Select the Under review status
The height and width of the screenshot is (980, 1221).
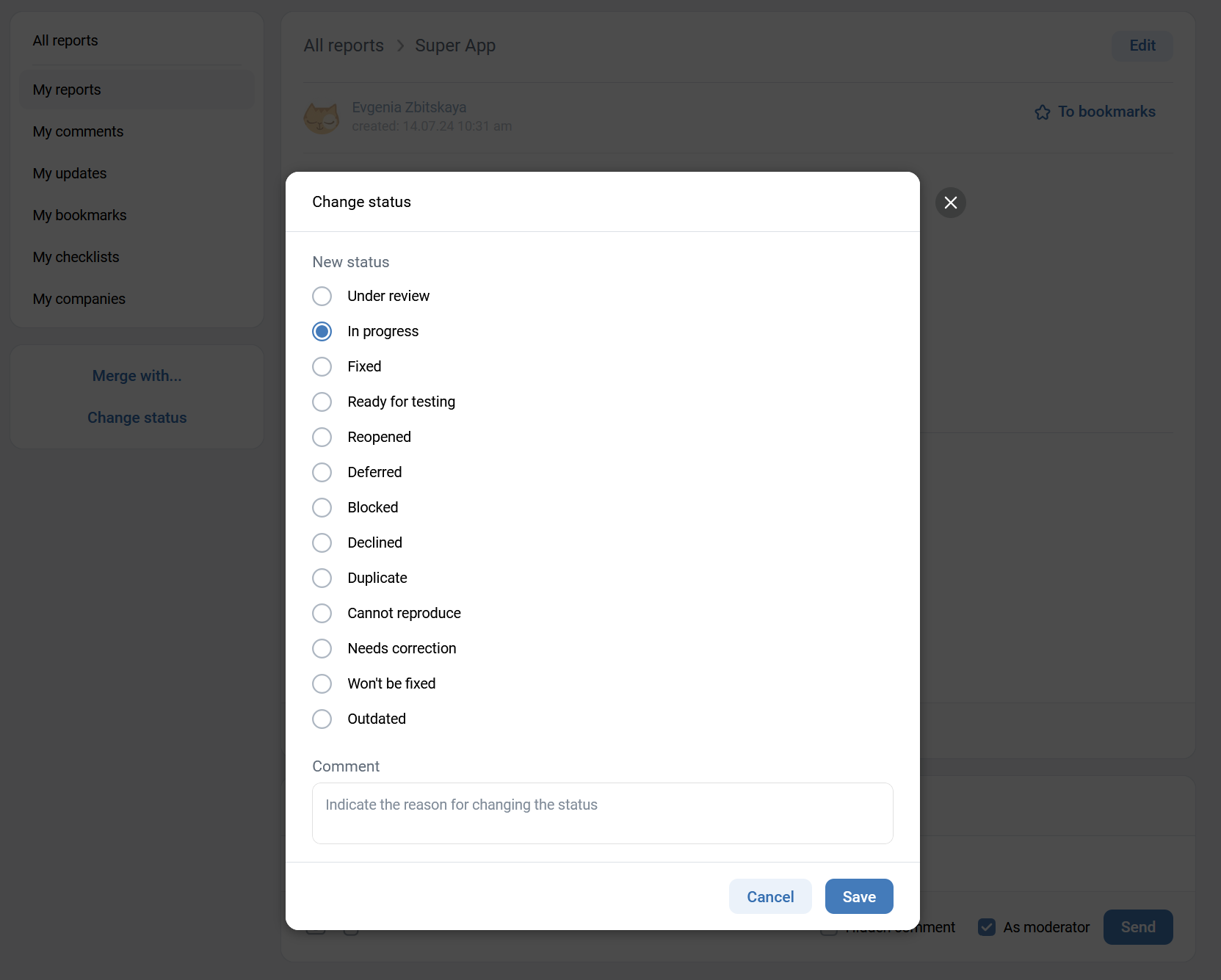(x=322, y=297)
